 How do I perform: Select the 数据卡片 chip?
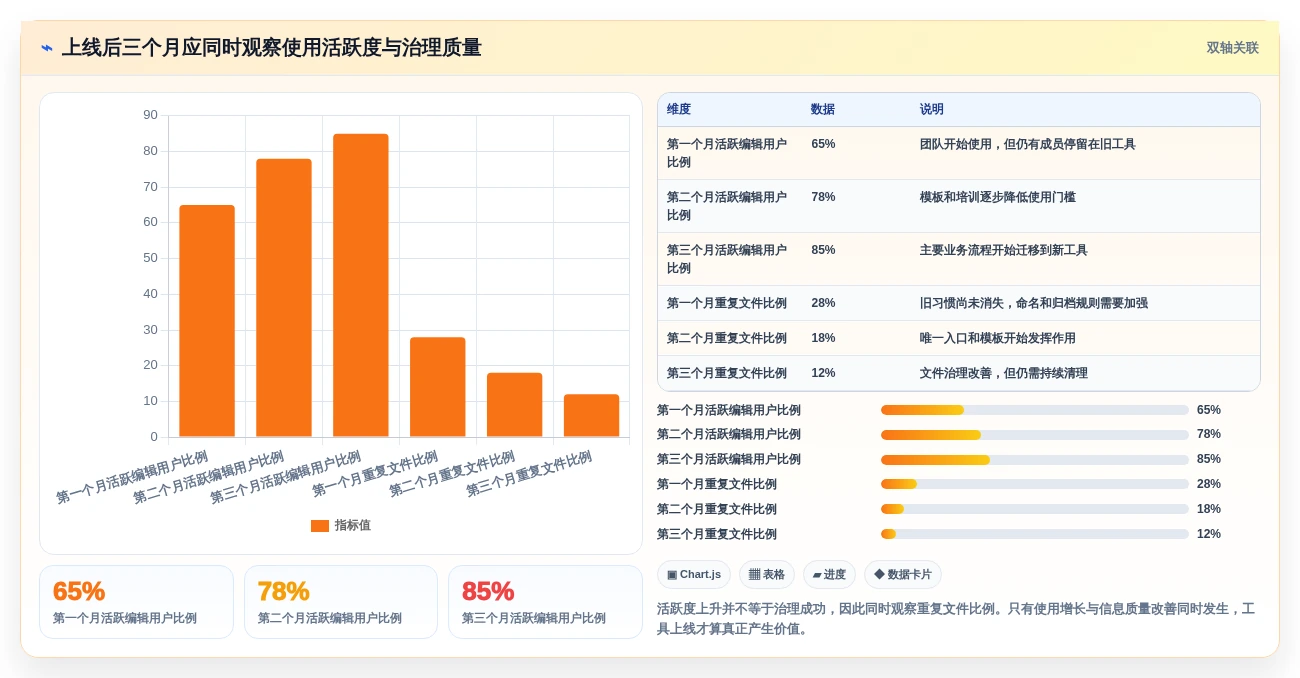903,575
